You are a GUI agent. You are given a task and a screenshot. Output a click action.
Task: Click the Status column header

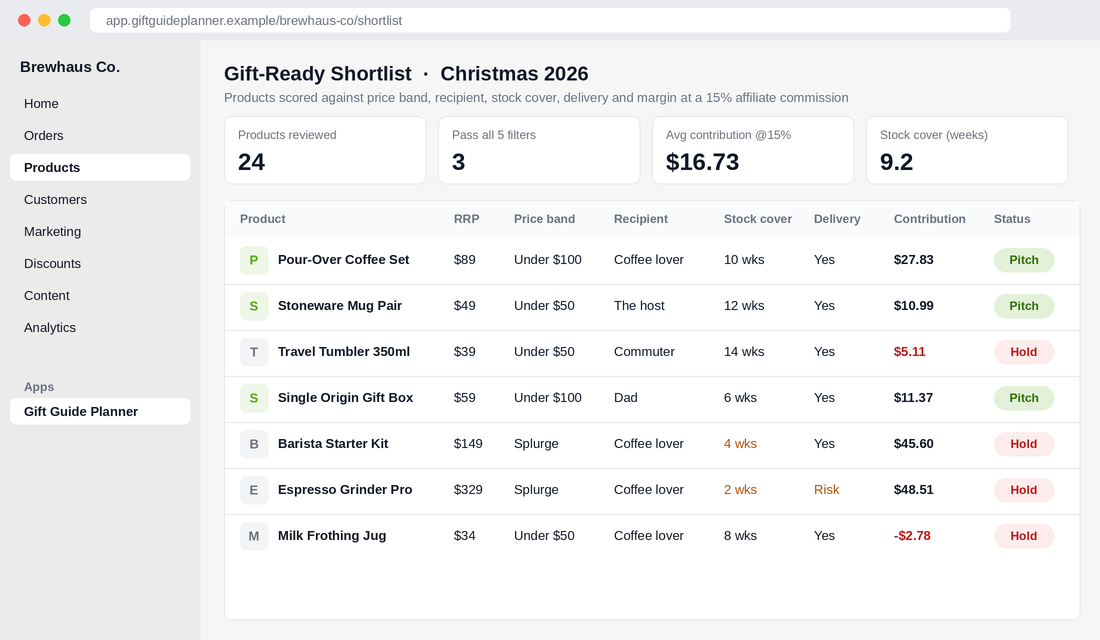[1012, 219]
